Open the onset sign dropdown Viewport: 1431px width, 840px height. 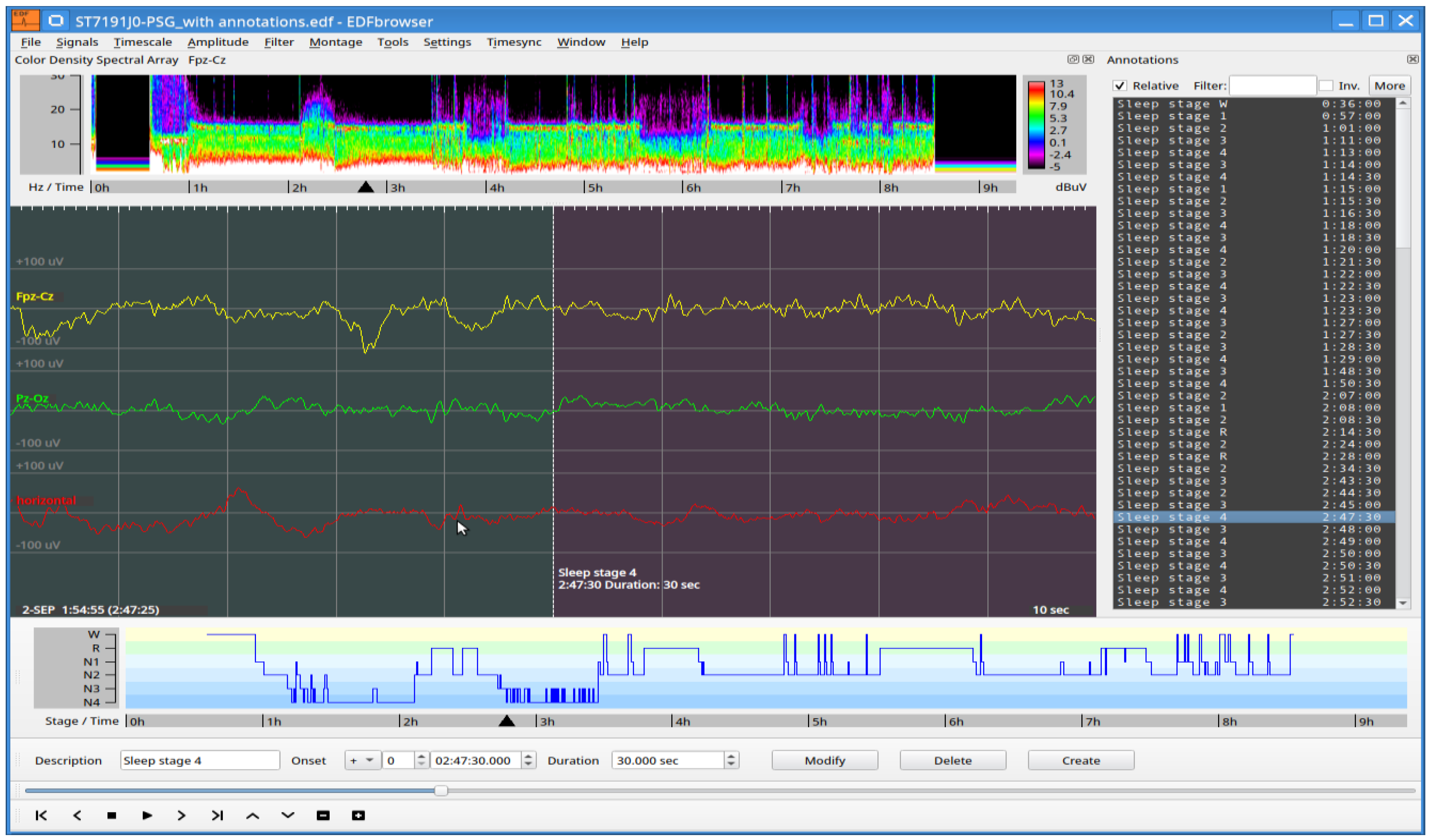[x=361, y=760]
